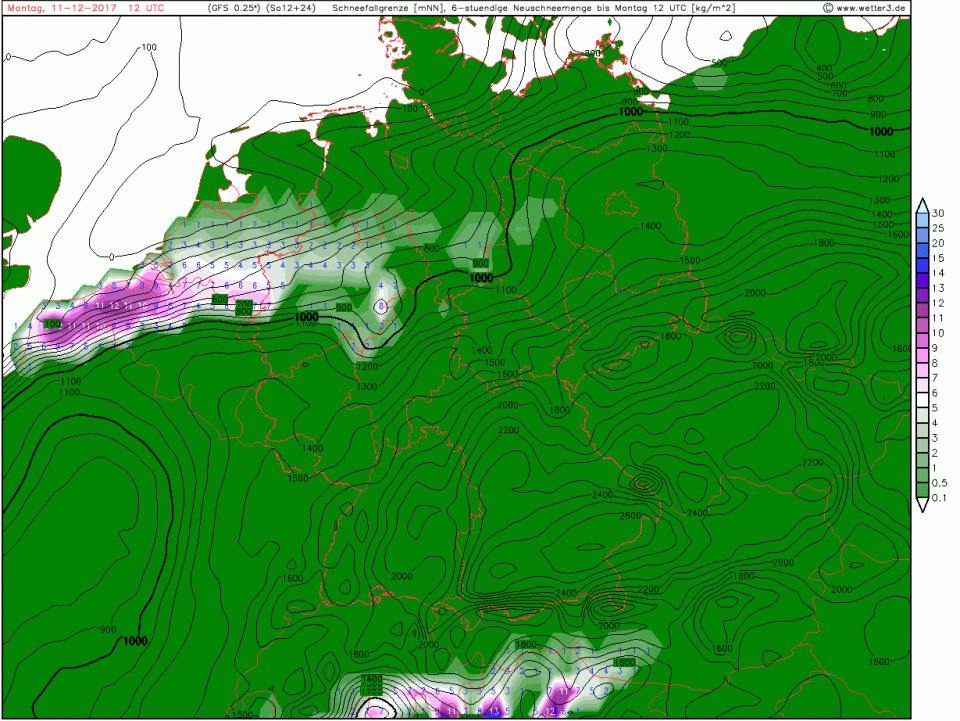Click the light blue swatch labeled 30

point(921,221)
